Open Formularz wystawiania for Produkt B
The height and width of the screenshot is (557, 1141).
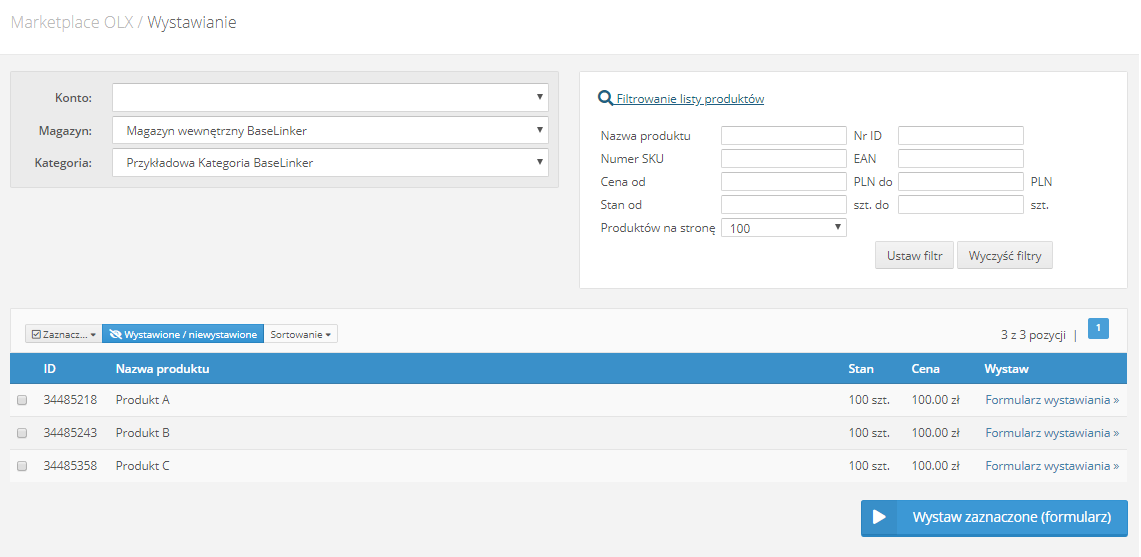pyautogui.click(x=1052, y=432)
